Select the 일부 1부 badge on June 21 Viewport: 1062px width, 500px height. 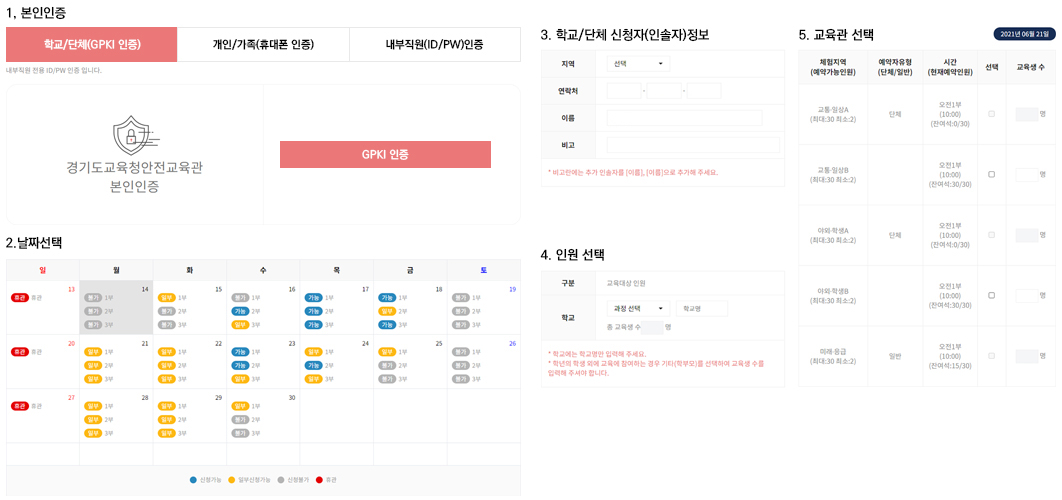[x=93, y=352]
